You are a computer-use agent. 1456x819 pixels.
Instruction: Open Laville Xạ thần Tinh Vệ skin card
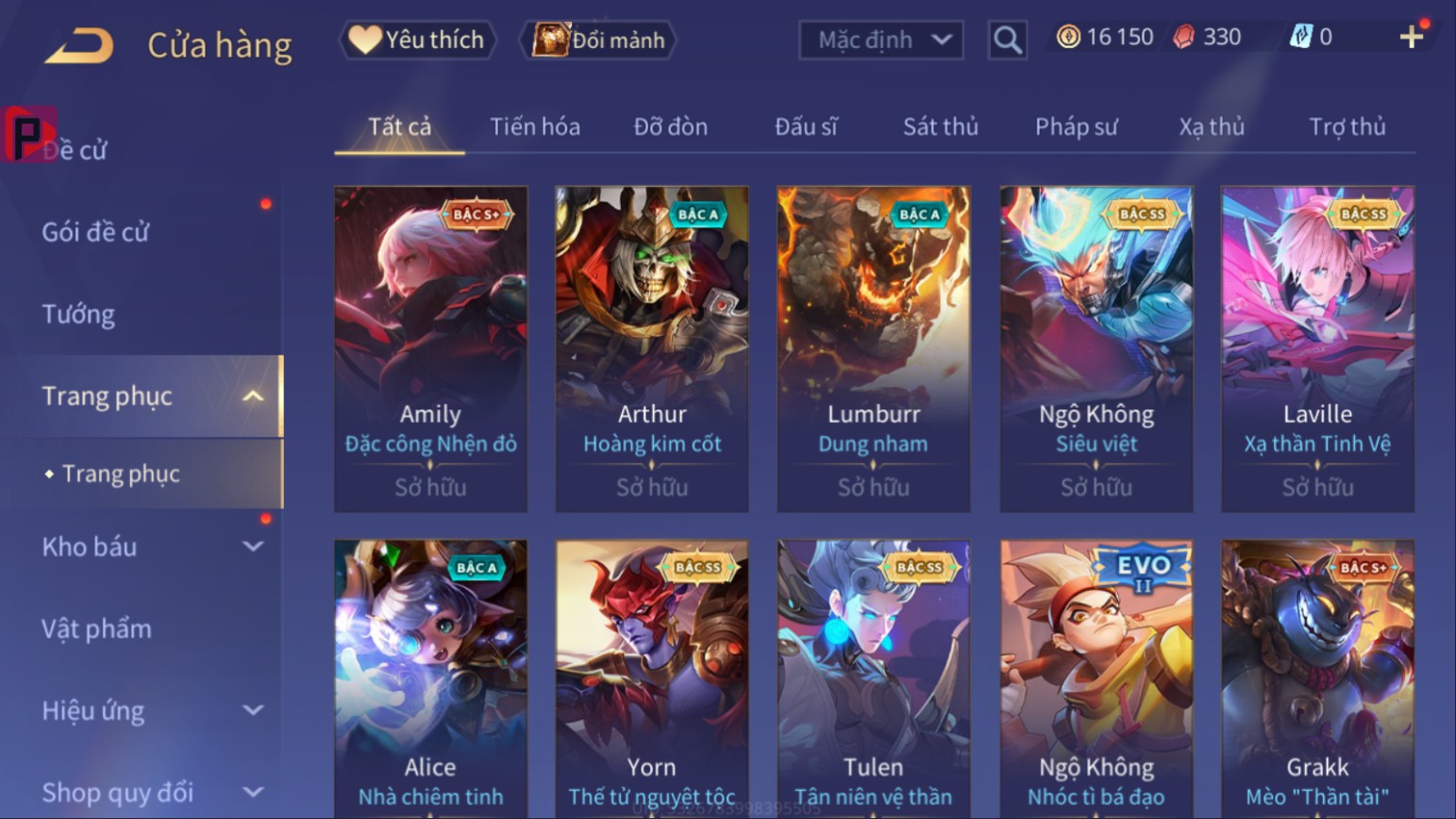click(x=1317, y=349)
